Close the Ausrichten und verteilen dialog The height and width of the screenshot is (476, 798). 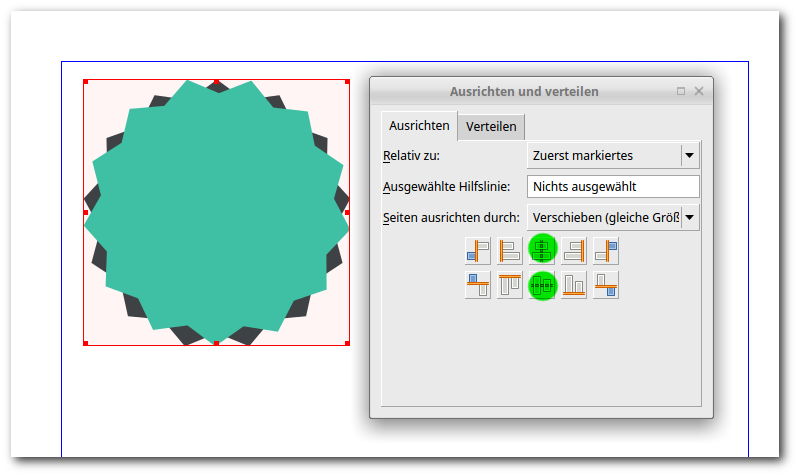(x=699, y=91)
